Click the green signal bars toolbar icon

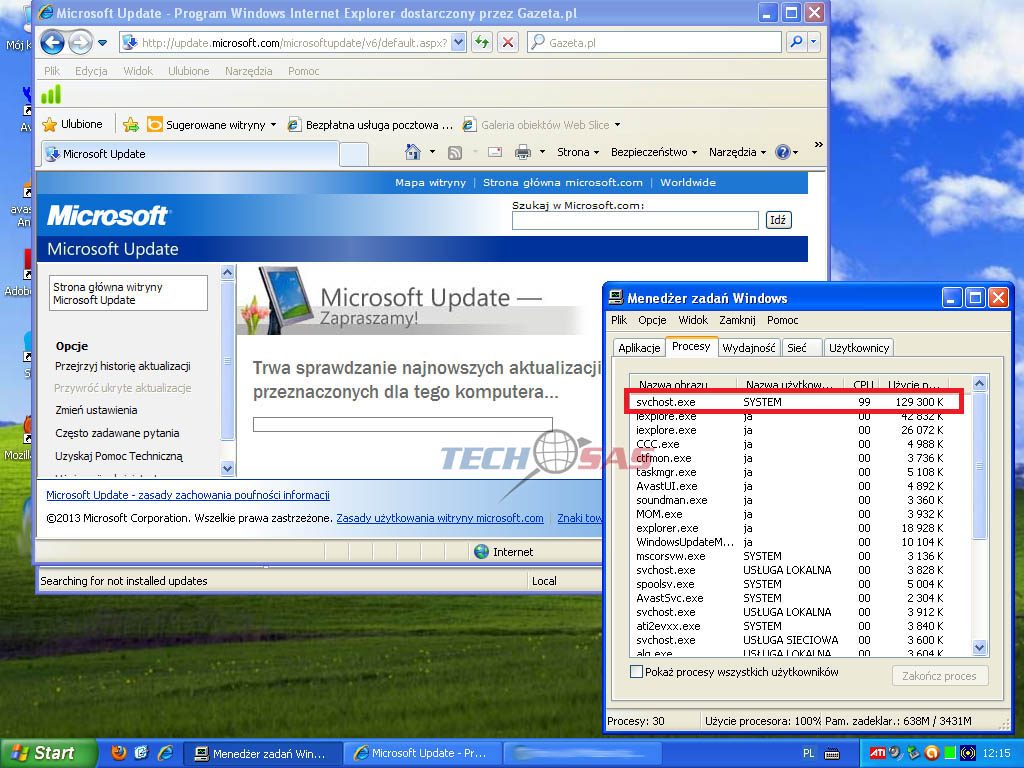pos(51,95)
